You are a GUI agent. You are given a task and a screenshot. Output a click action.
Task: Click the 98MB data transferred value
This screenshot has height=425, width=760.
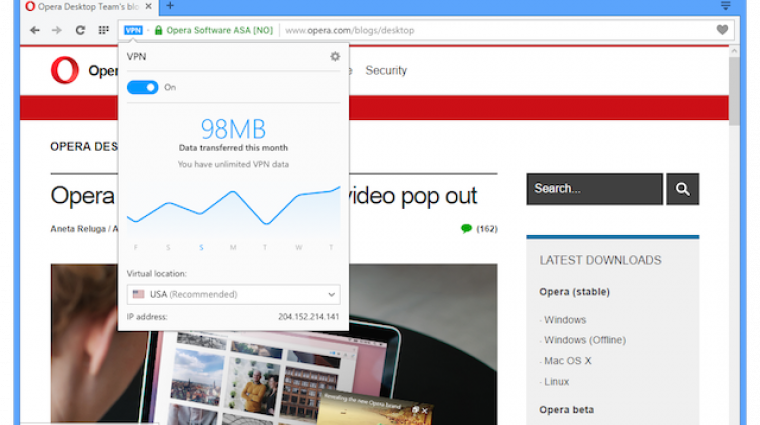point(233,129)
